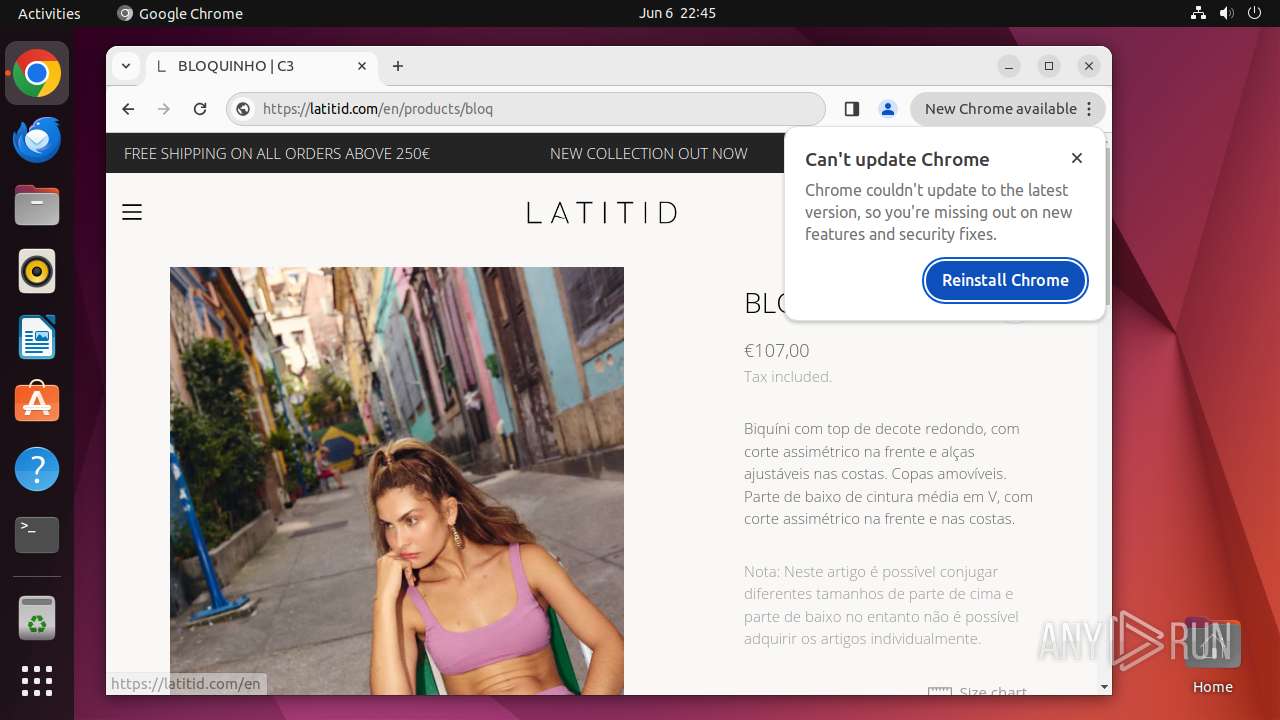Open the network status indicator
This screenshot has height=720, width=1280.
[x=1199, y=13]
